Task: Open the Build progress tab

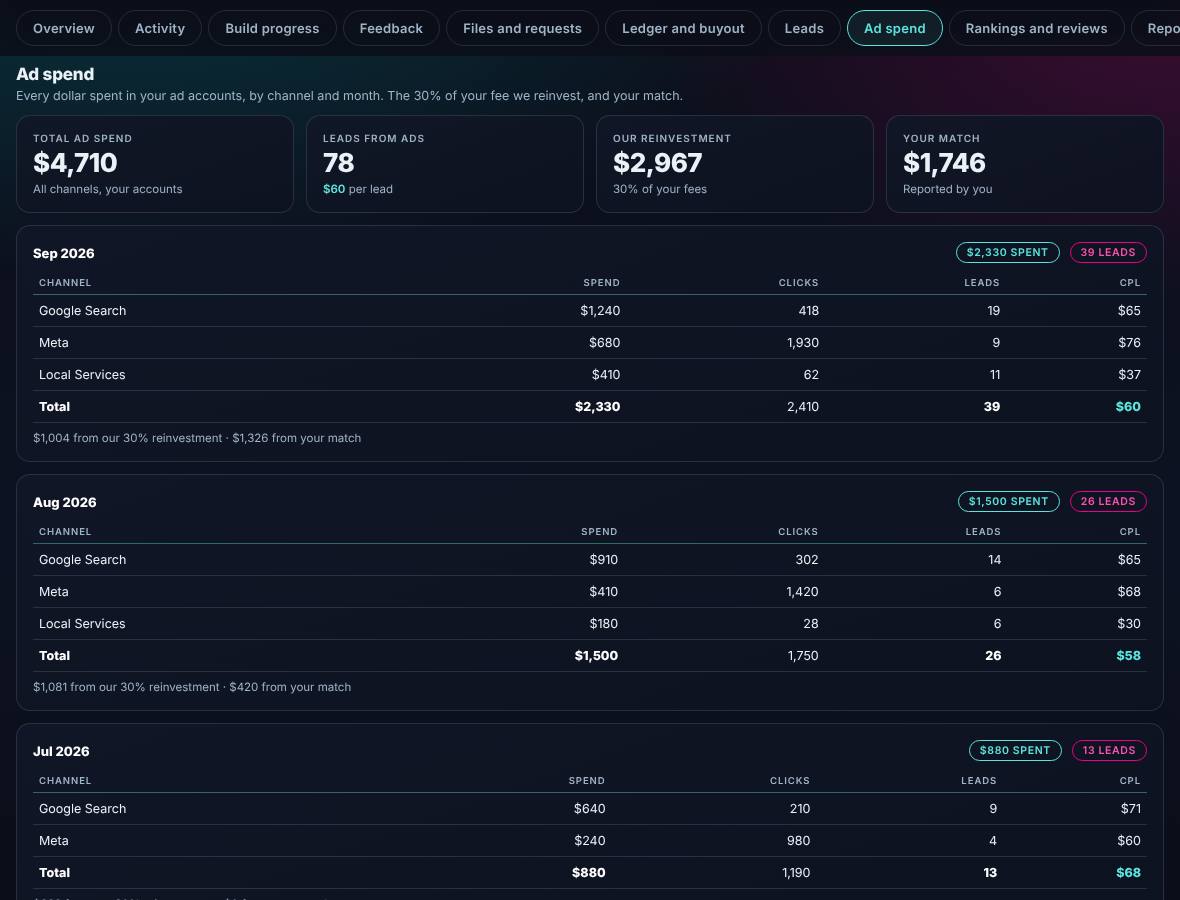Action: click(x=272, y=29)
